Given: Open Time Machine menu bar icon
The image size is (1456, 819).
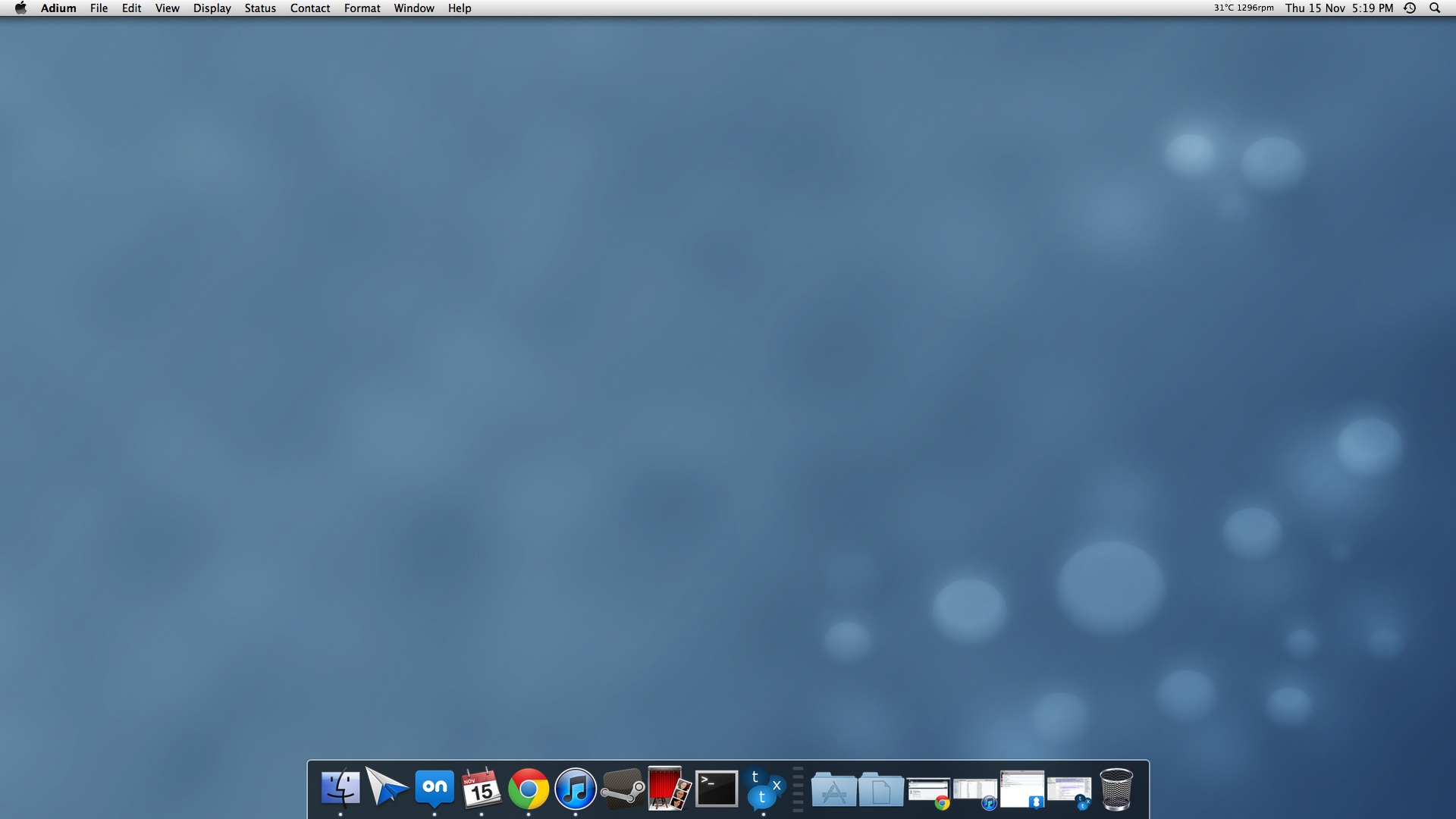Looking at the screenshot, I should 1410,8.
